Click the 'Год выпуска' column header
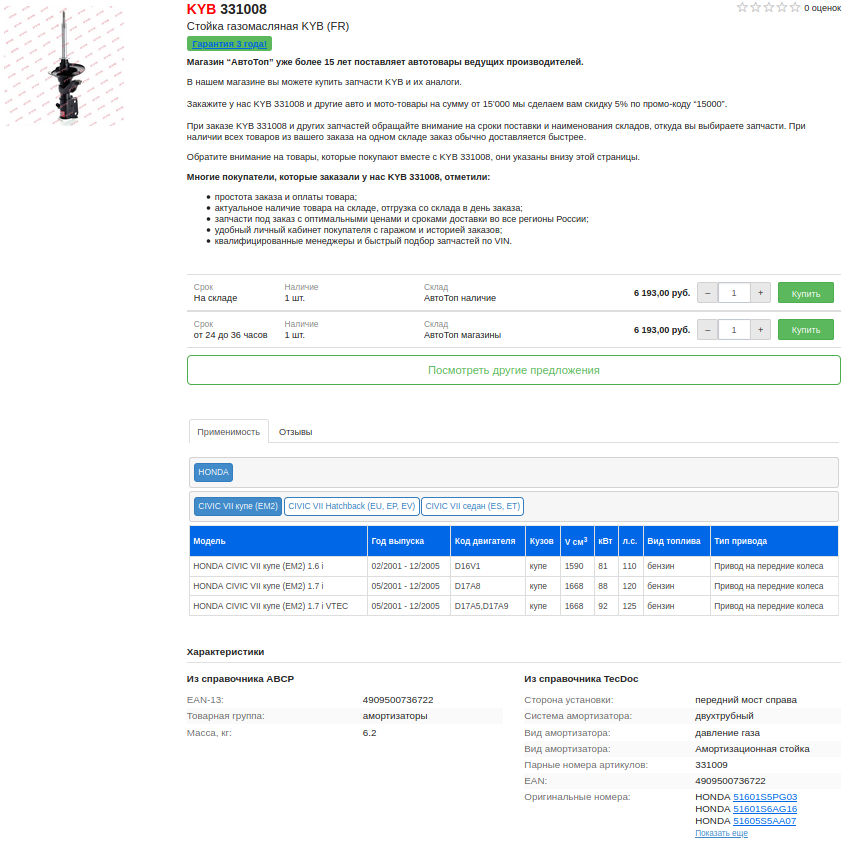Viewport: 849px width, 843px height. click(x=409, y=541)
